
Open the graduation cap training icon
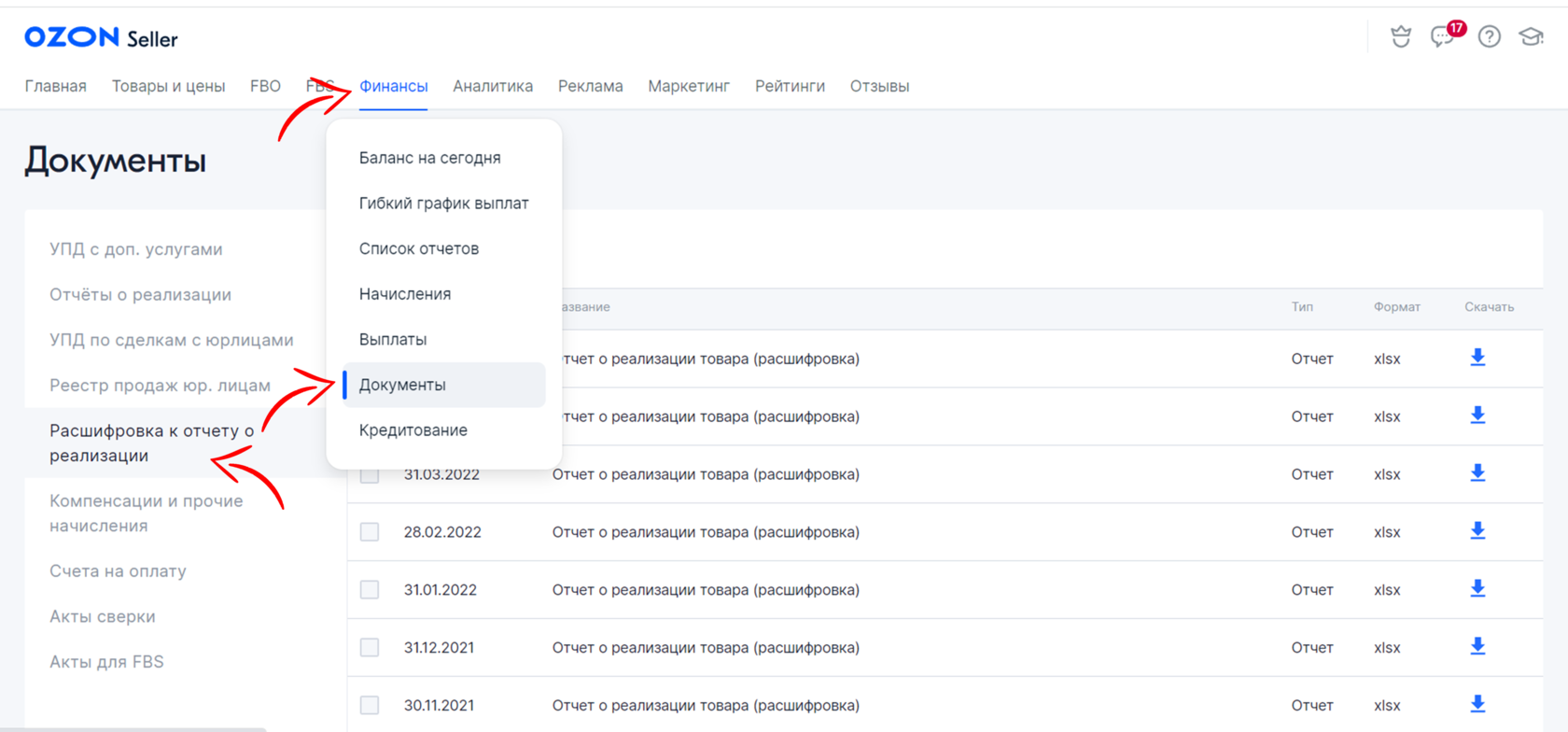(1531, 37)
